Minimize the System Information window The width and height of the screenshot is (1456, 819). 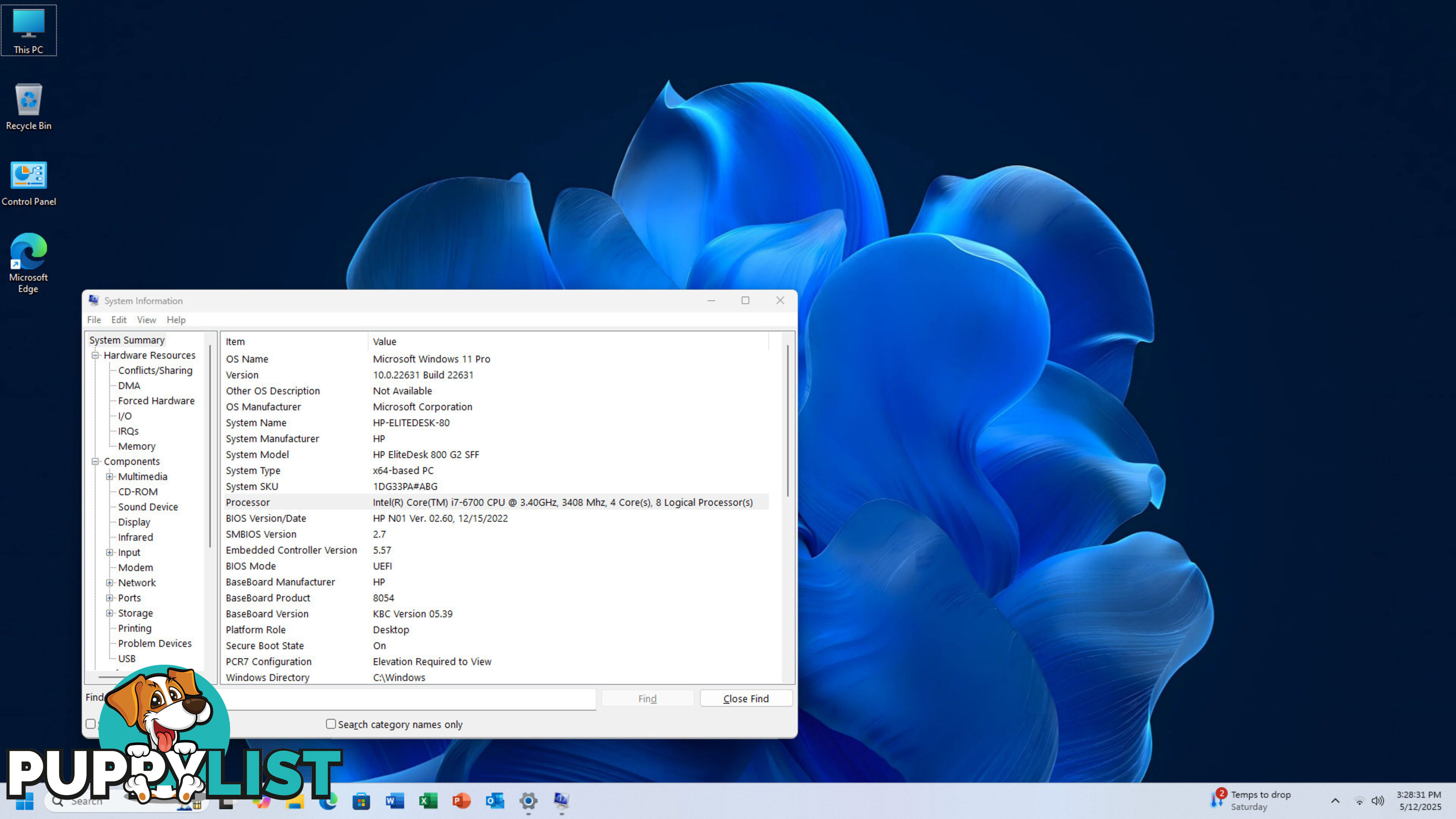pos(711,301)
